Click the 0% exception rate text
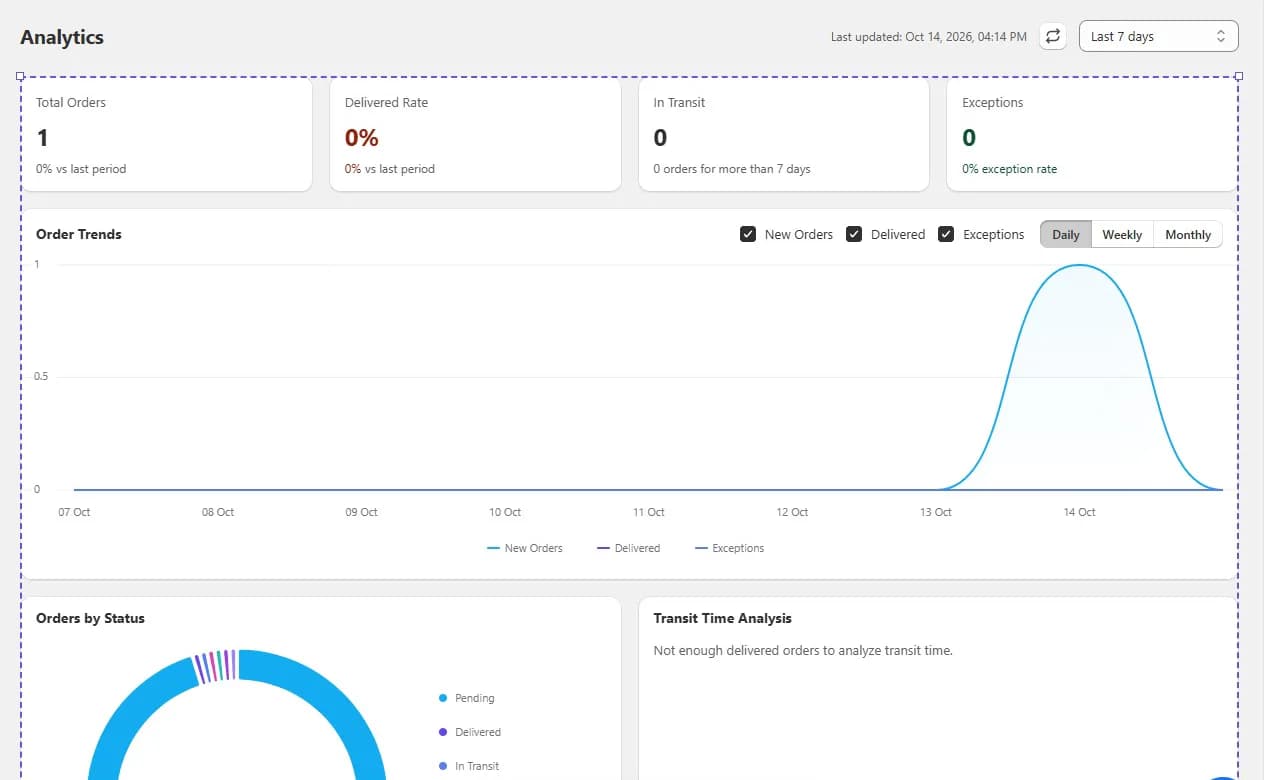This screenshot has height=780, width=1264. 1009,169
